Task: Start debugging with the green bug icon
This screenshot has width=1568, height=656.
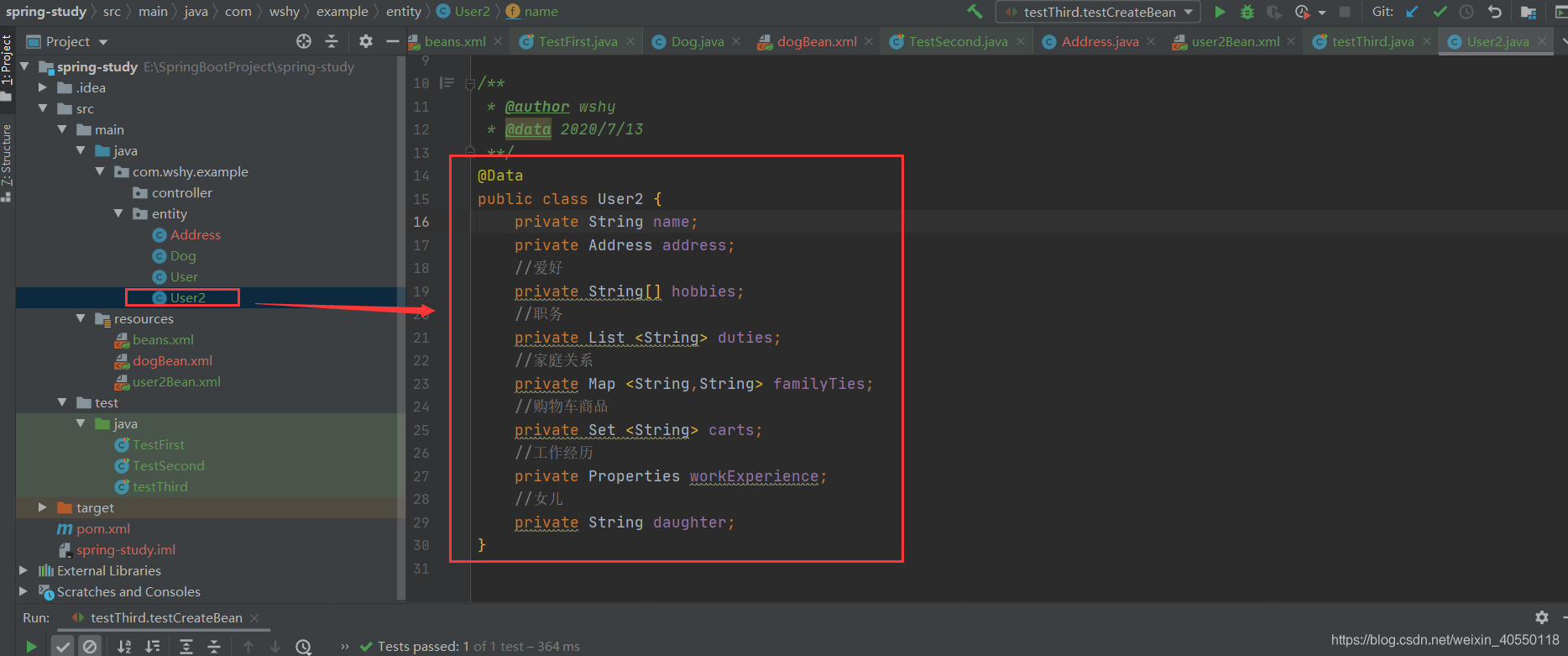Action: pyautogui.click(x=1247, y=12)
